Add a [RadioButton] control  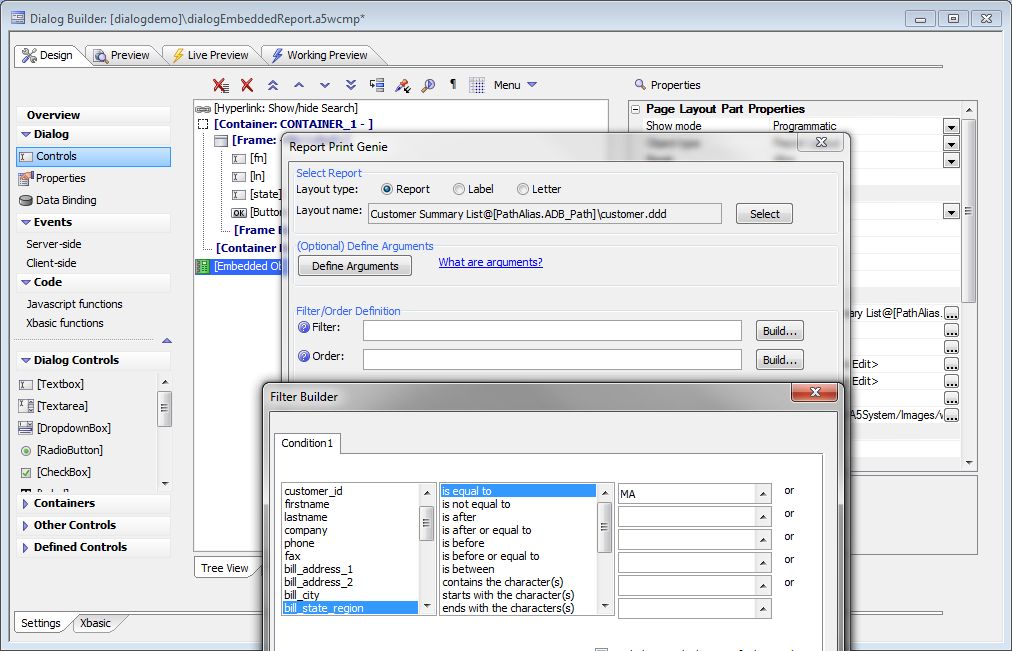pos(61,450)
